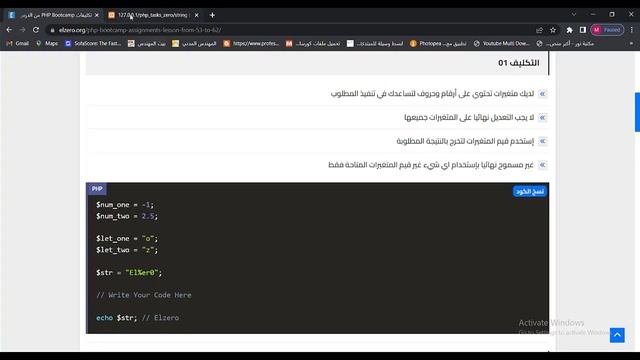Open the Extensions puzzle icon
Screen dimensions: 640x360
569,30
